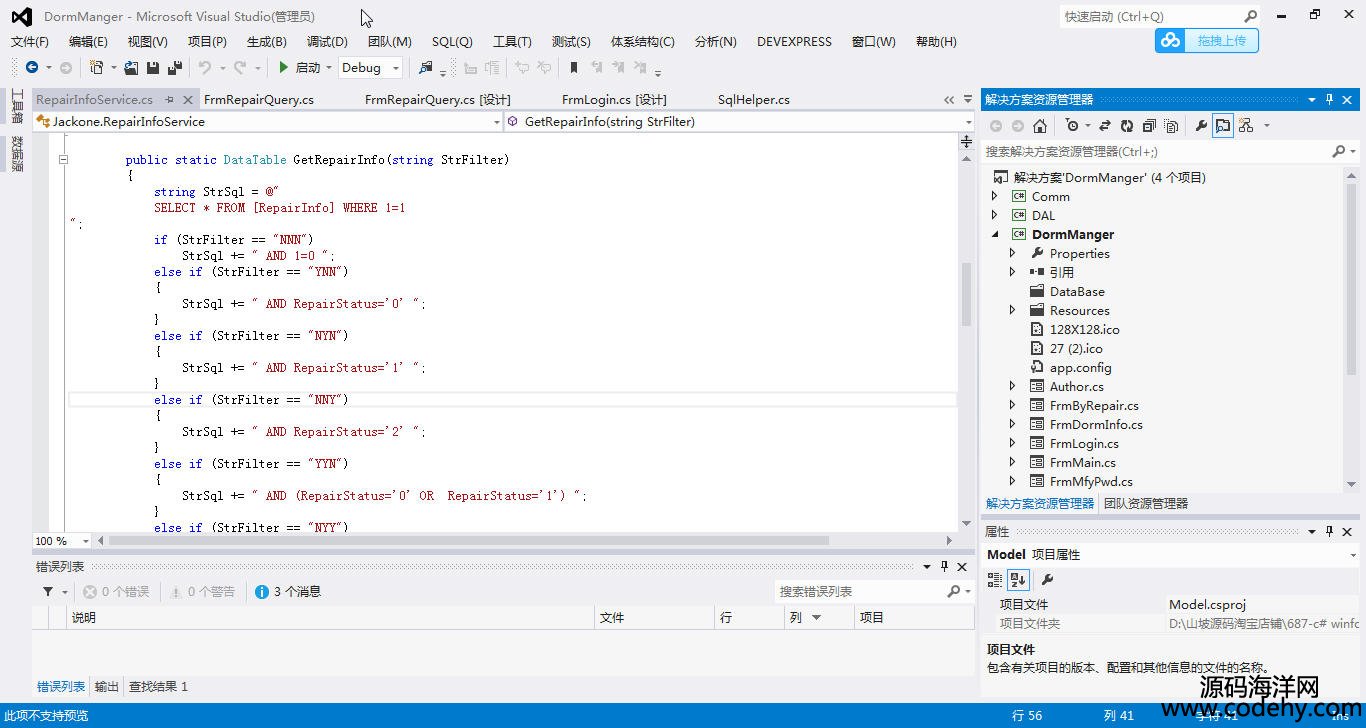Toggle bookmark icon in the editor toolbar

coord(574,68)
